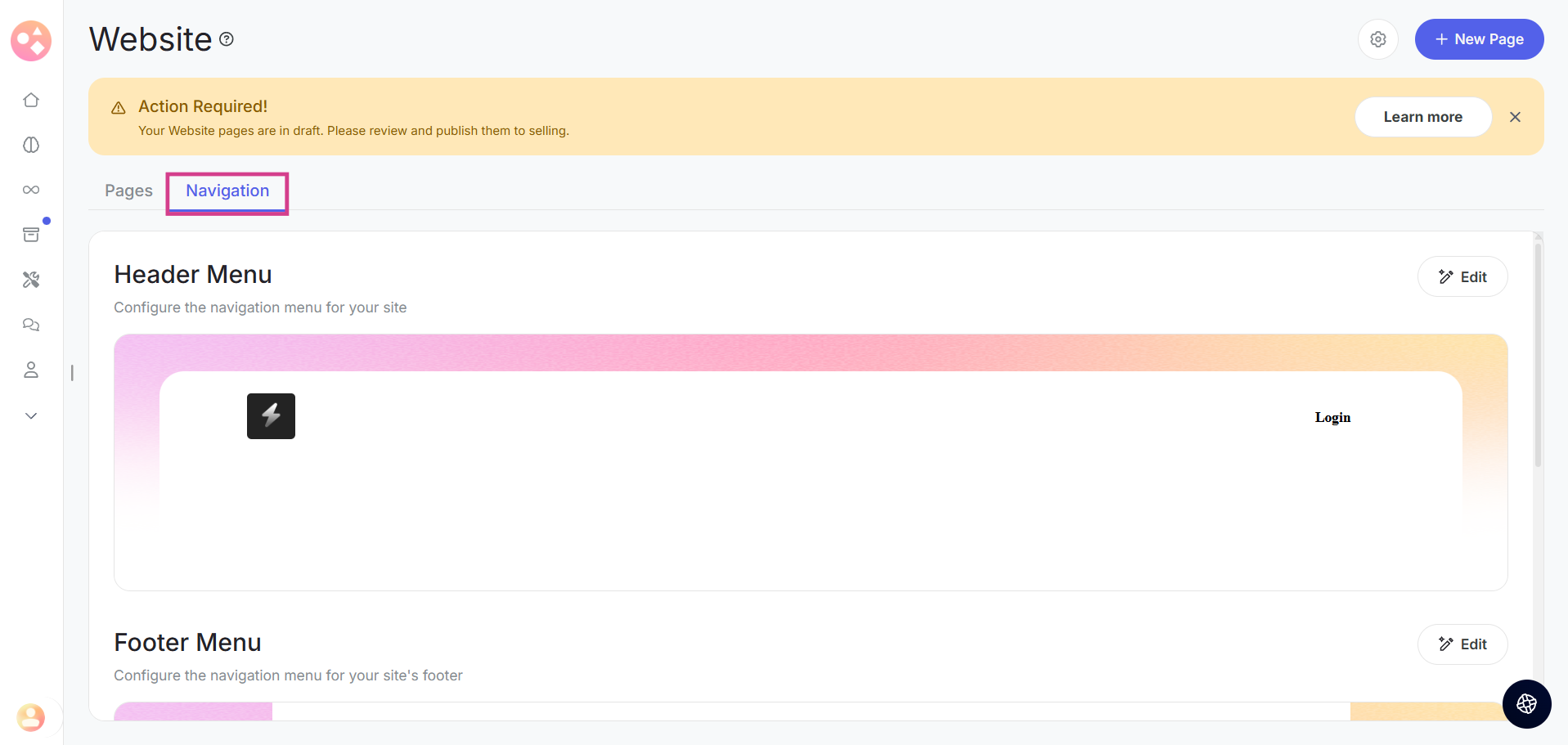This screenshot has width=1568, height=745.
Task: Open the round support widget icon
Action: (1526, 703)
